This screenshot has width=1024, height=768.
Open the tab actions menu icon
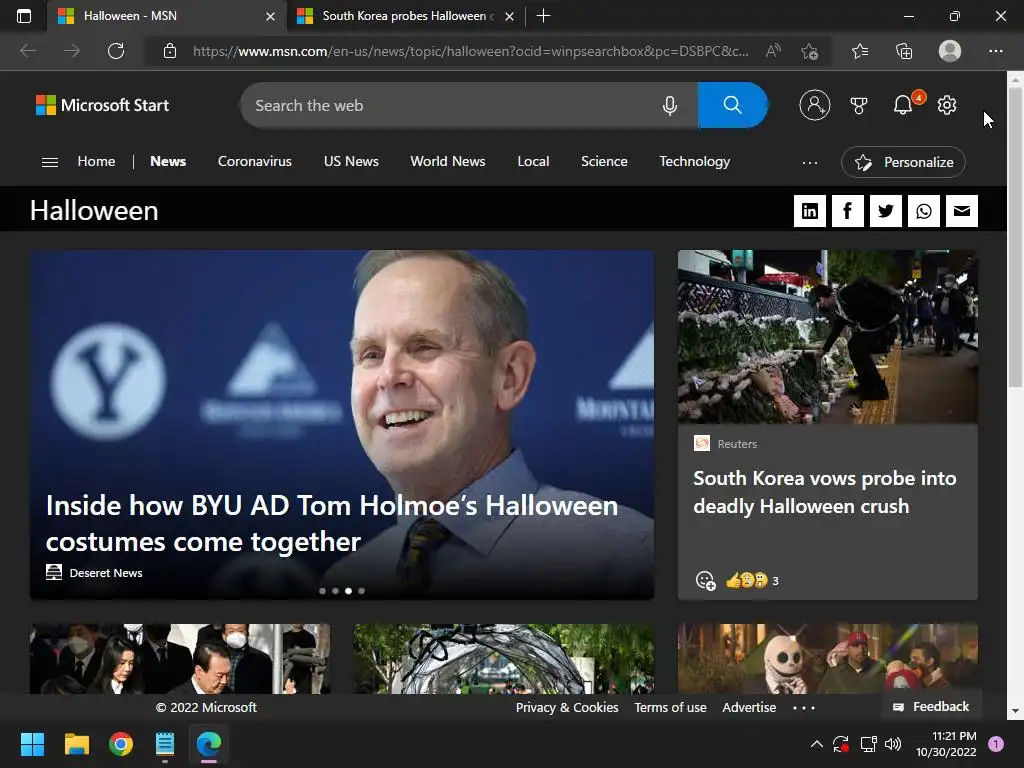(x=24, y=16)
